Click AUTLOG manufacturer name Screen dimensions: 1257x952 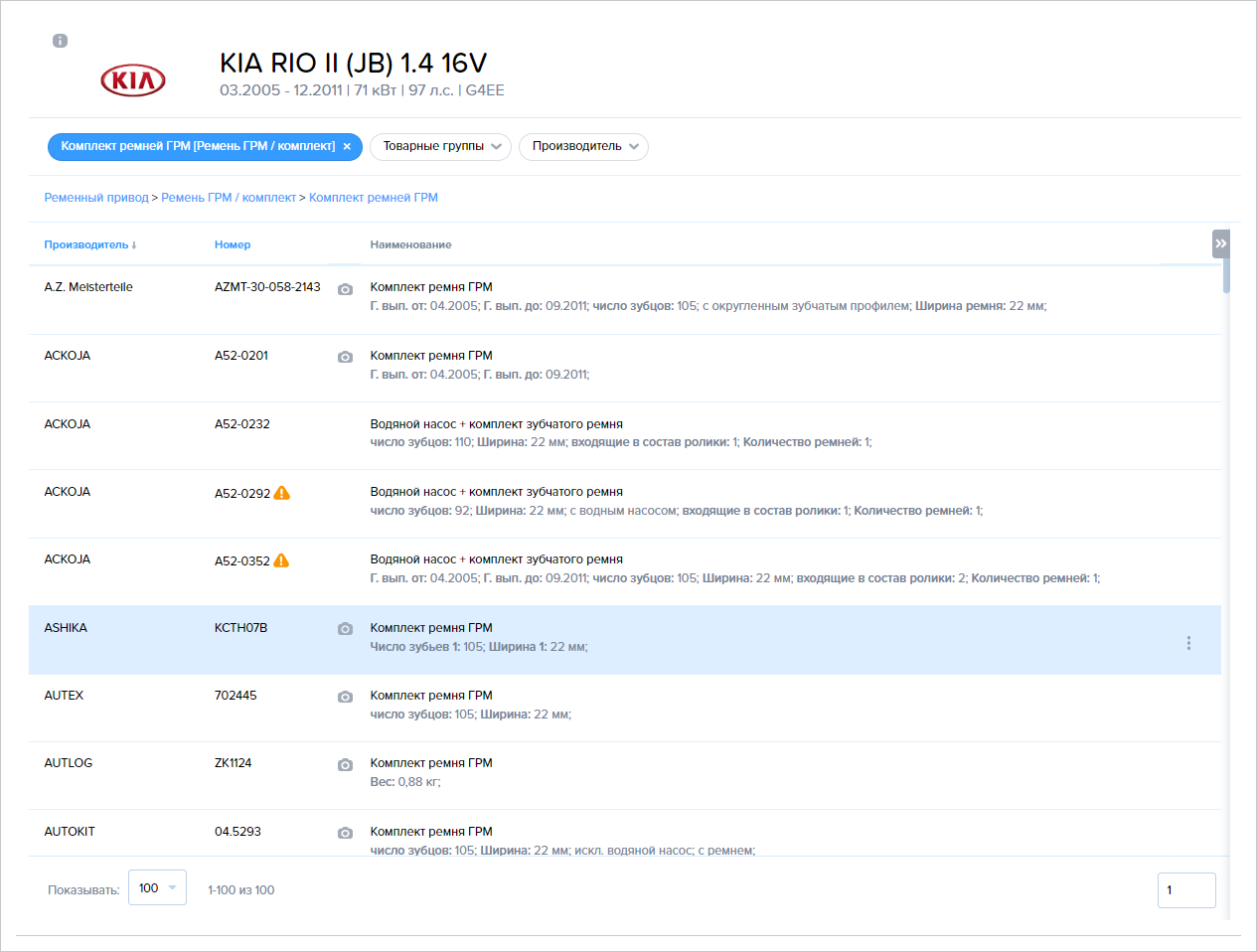point(69,763)
